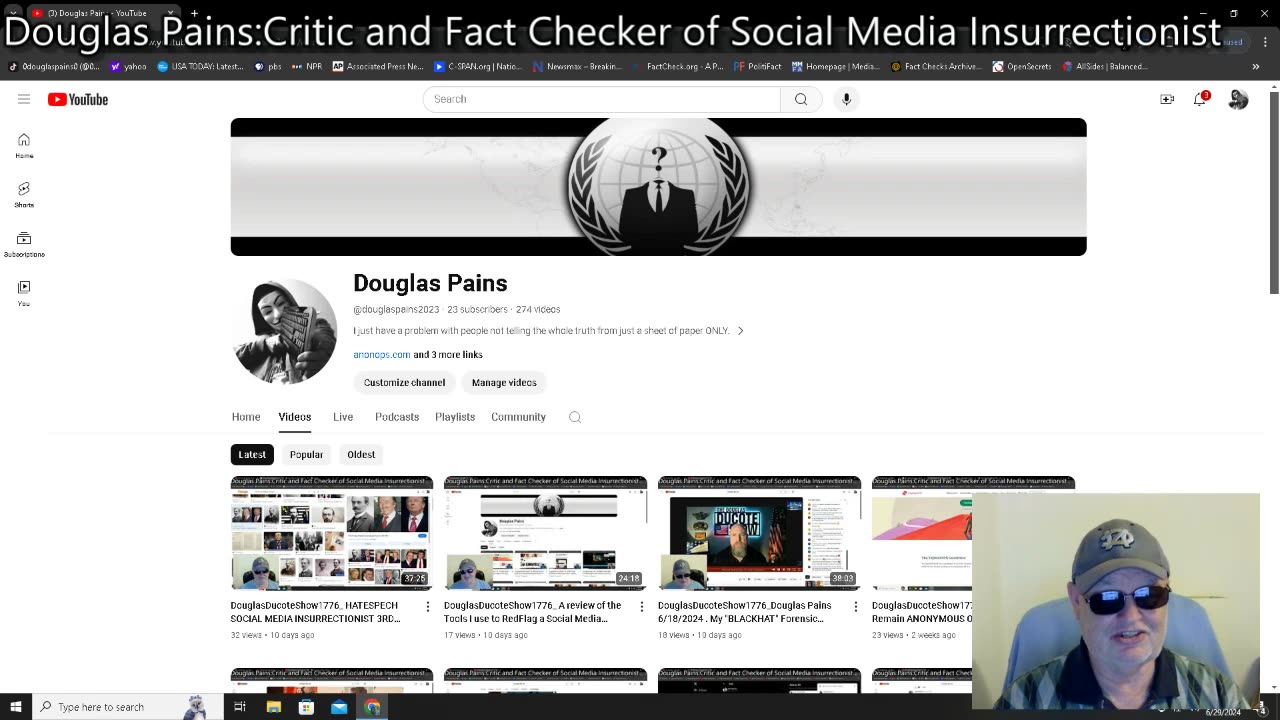Screen dimensions: 1280x720
Task: Open the You section in sidebar
Action: tap(24, 293)
